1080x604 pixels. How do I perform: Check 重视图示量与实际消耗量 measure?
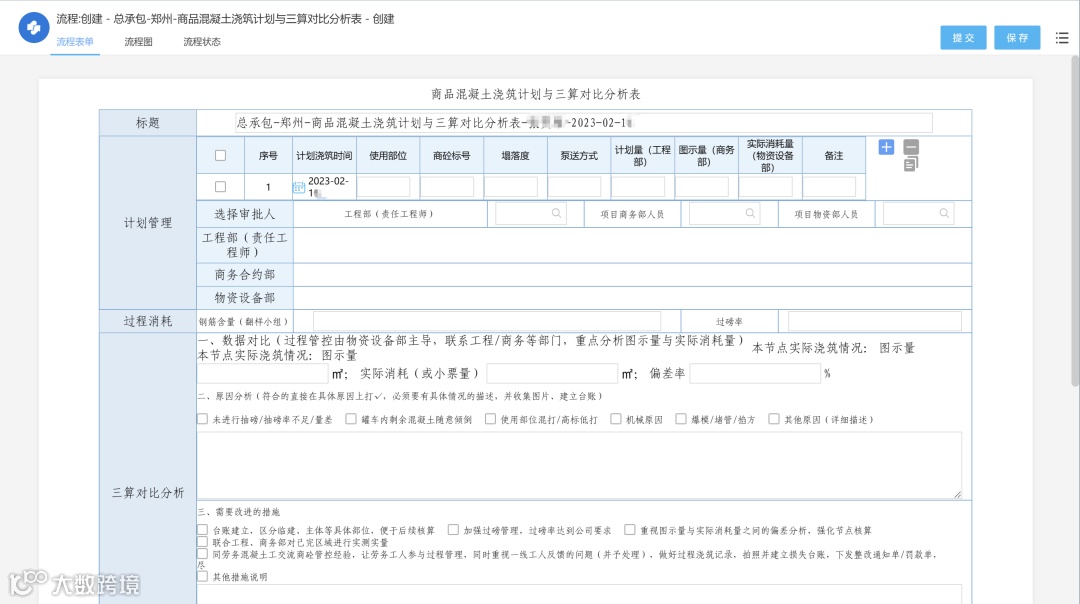point(630,530)
